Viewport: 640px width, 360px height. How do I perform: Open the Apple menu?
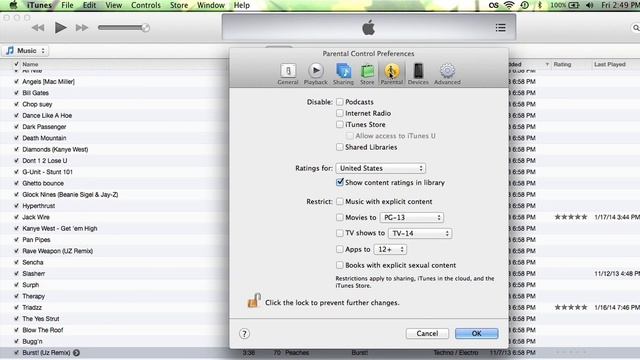tap(13, 5)
